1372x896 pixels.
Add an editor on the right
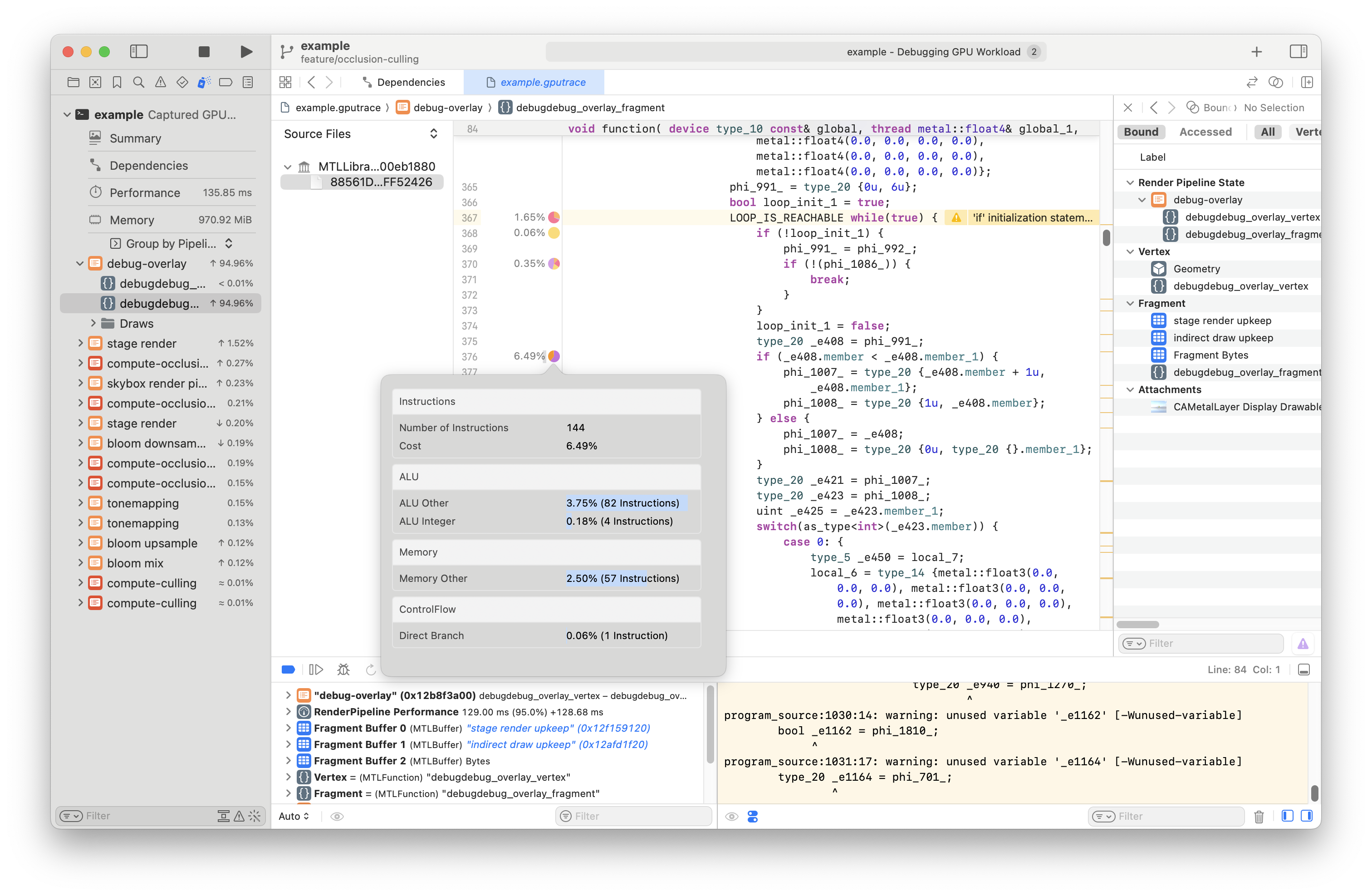click(x=1307, y=82)
